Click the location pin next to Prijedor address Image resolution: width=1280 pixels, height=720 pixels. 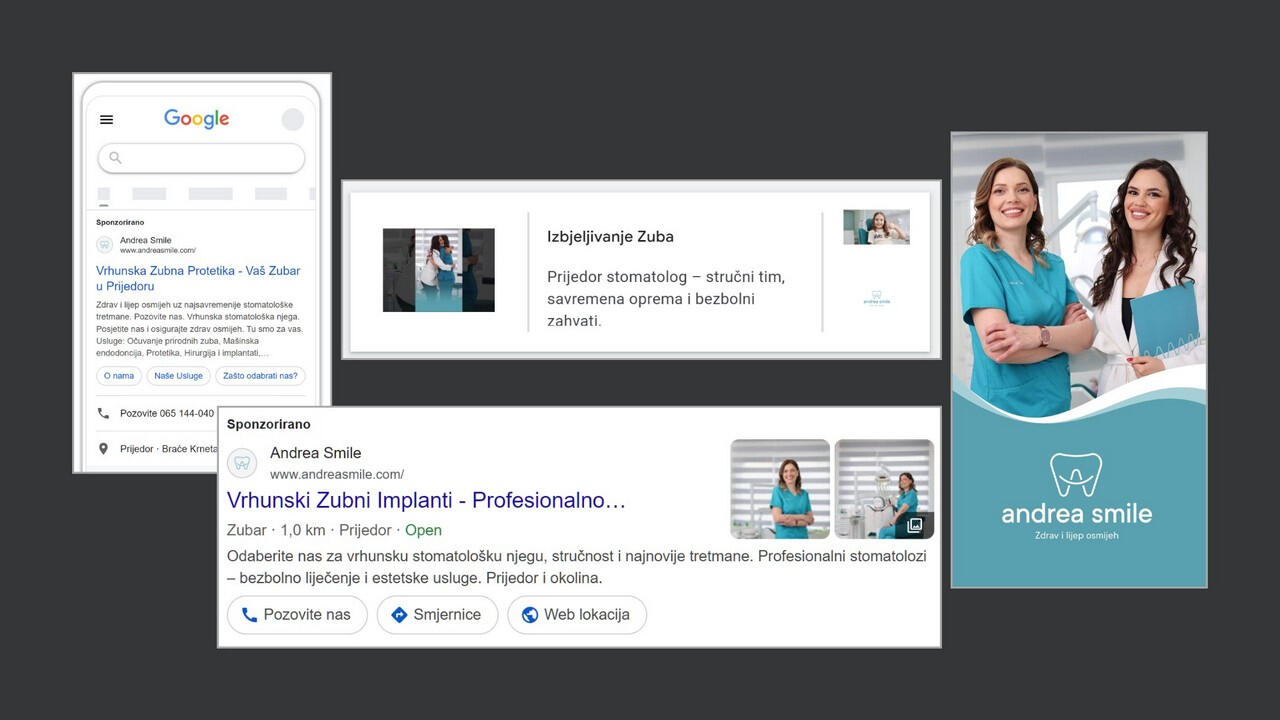click(x=103, y=449)
